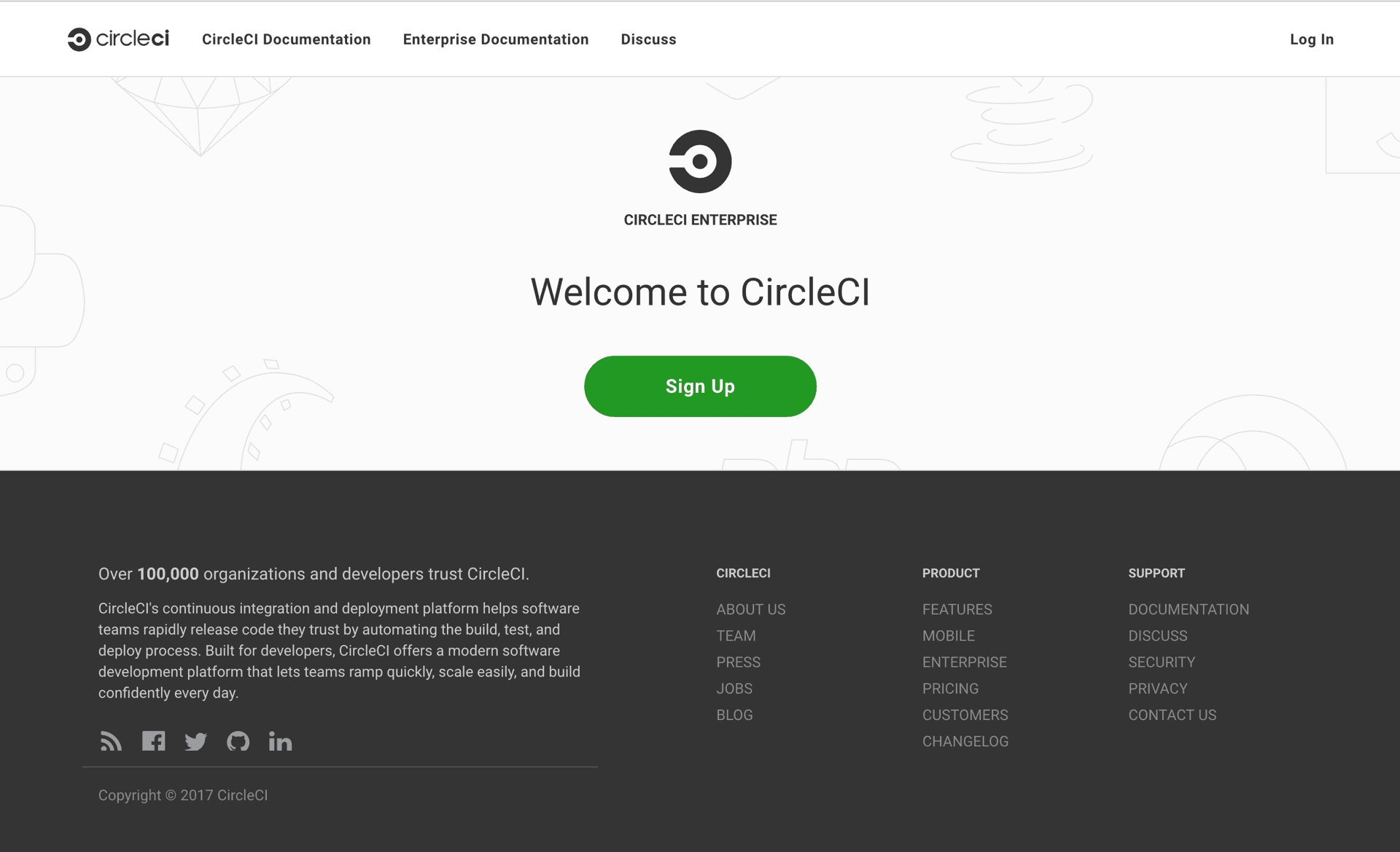Open the Press footer link
This screenshot has width=1400, height=852.
pyautogui.click(x=738, y=662)
